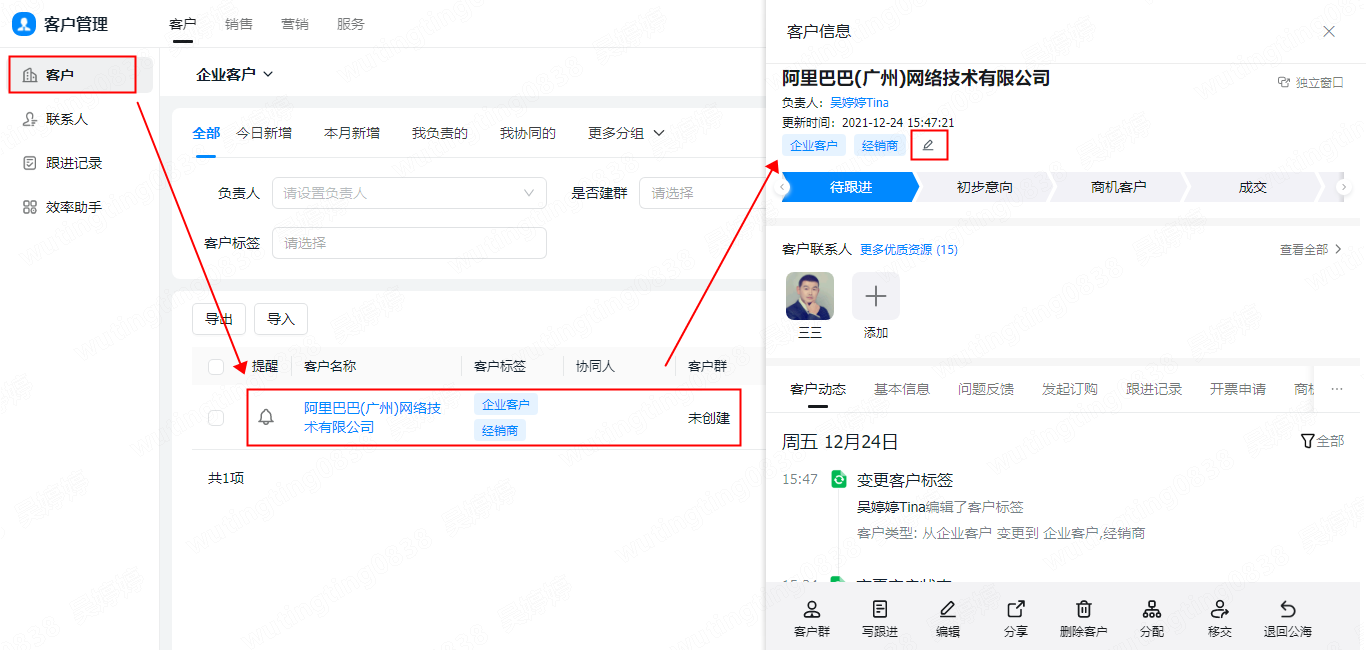Switch to the 开票申请 tab
This screenshot has height=650, width=1366.
point(1238,389)
